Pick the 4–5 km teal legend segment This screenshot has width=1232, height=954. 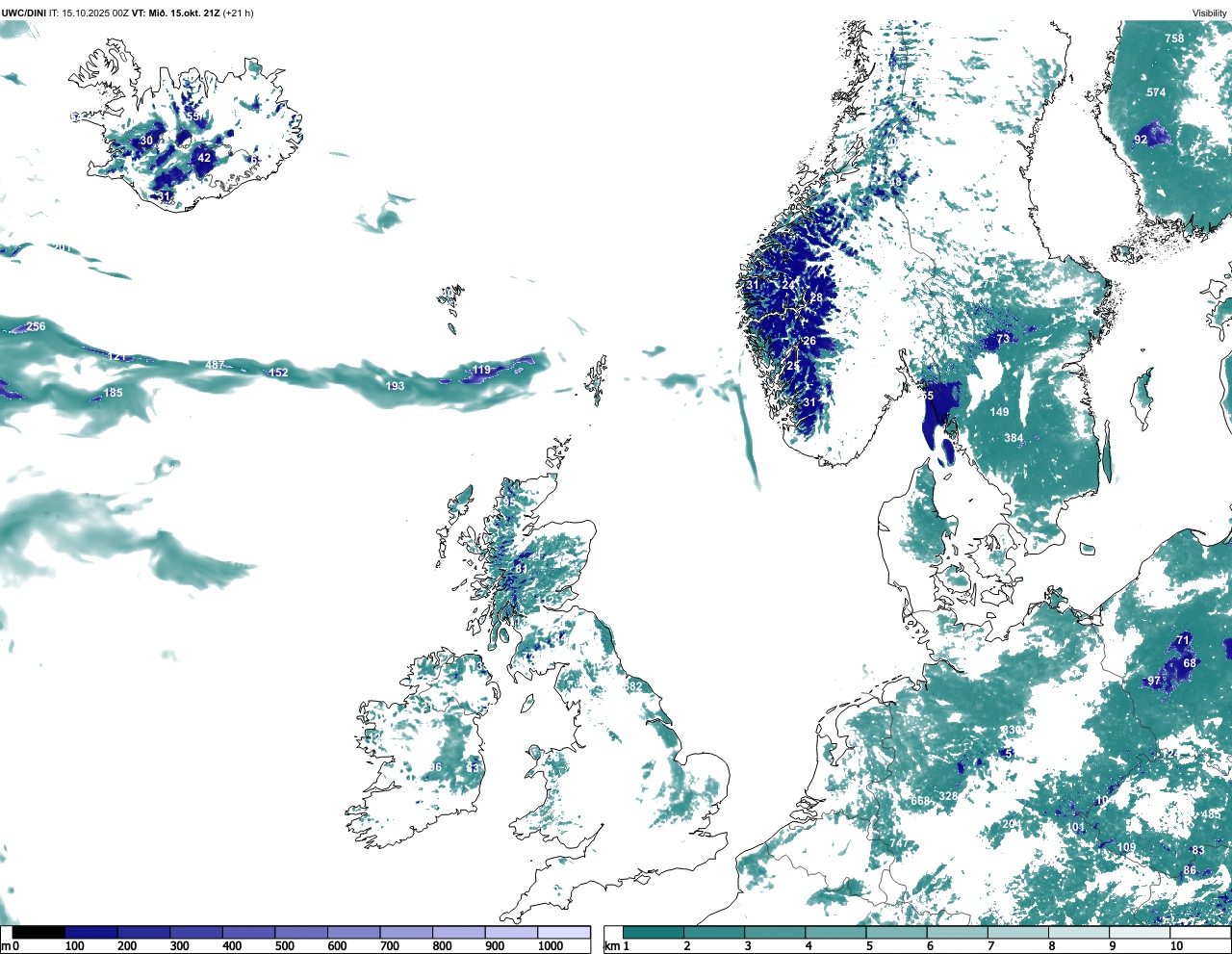836,932
